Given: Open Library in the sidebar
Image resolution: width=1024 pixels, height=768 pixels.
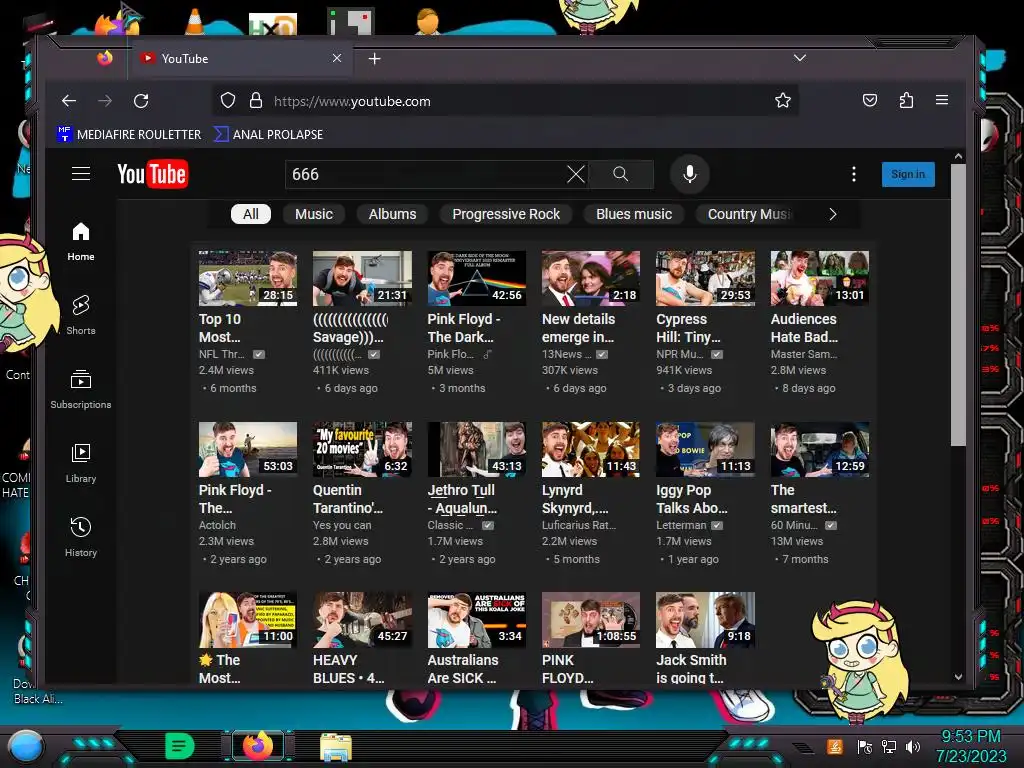Looking at the screenshot, I should [x=81, y=463].
